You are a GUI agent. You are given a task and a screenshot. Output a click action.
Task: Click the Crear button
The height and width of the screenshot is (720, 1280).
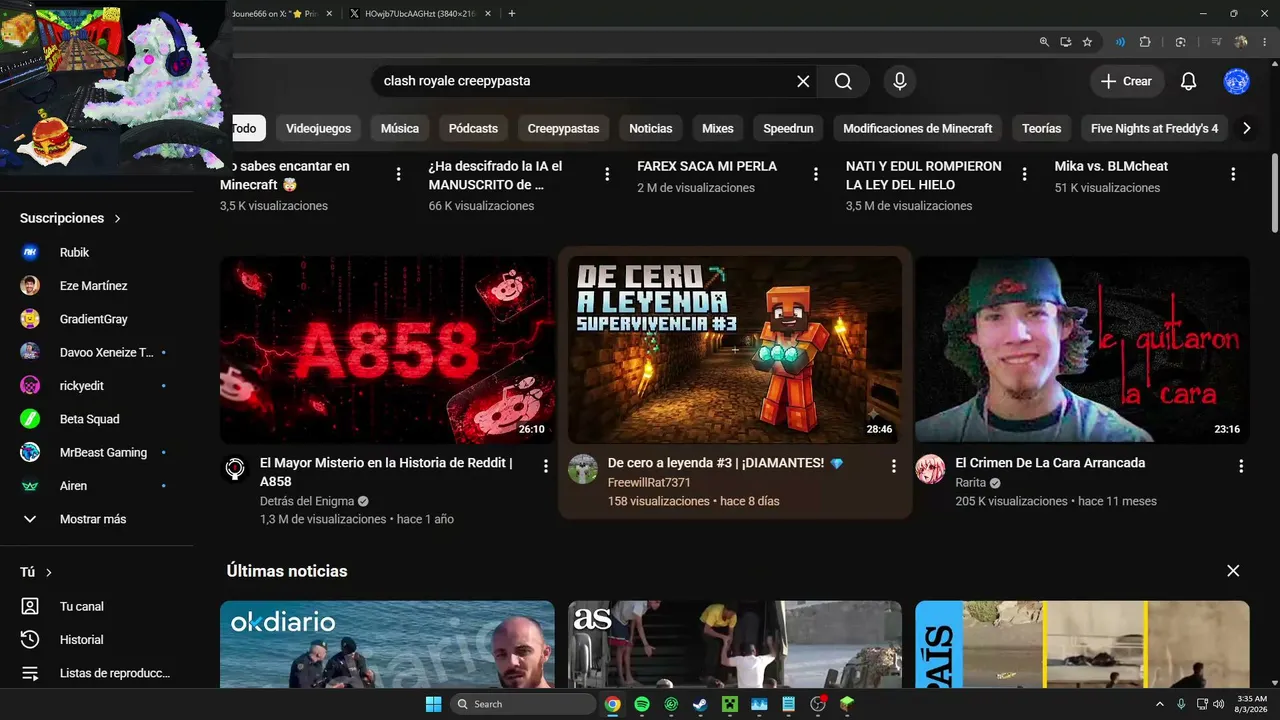coord(1127,81)
